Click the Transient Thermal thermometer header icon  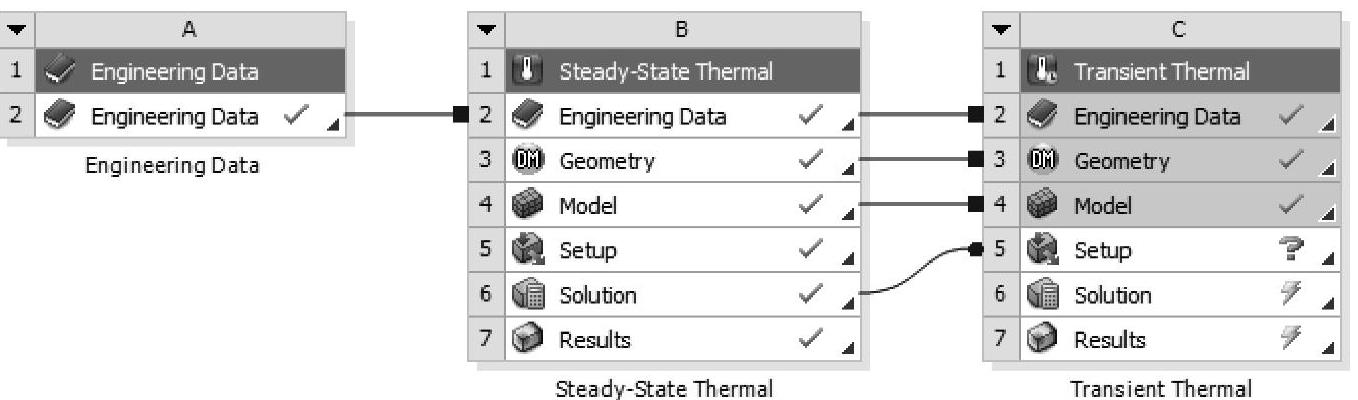pyautogui.click(x=1041, y=72)
